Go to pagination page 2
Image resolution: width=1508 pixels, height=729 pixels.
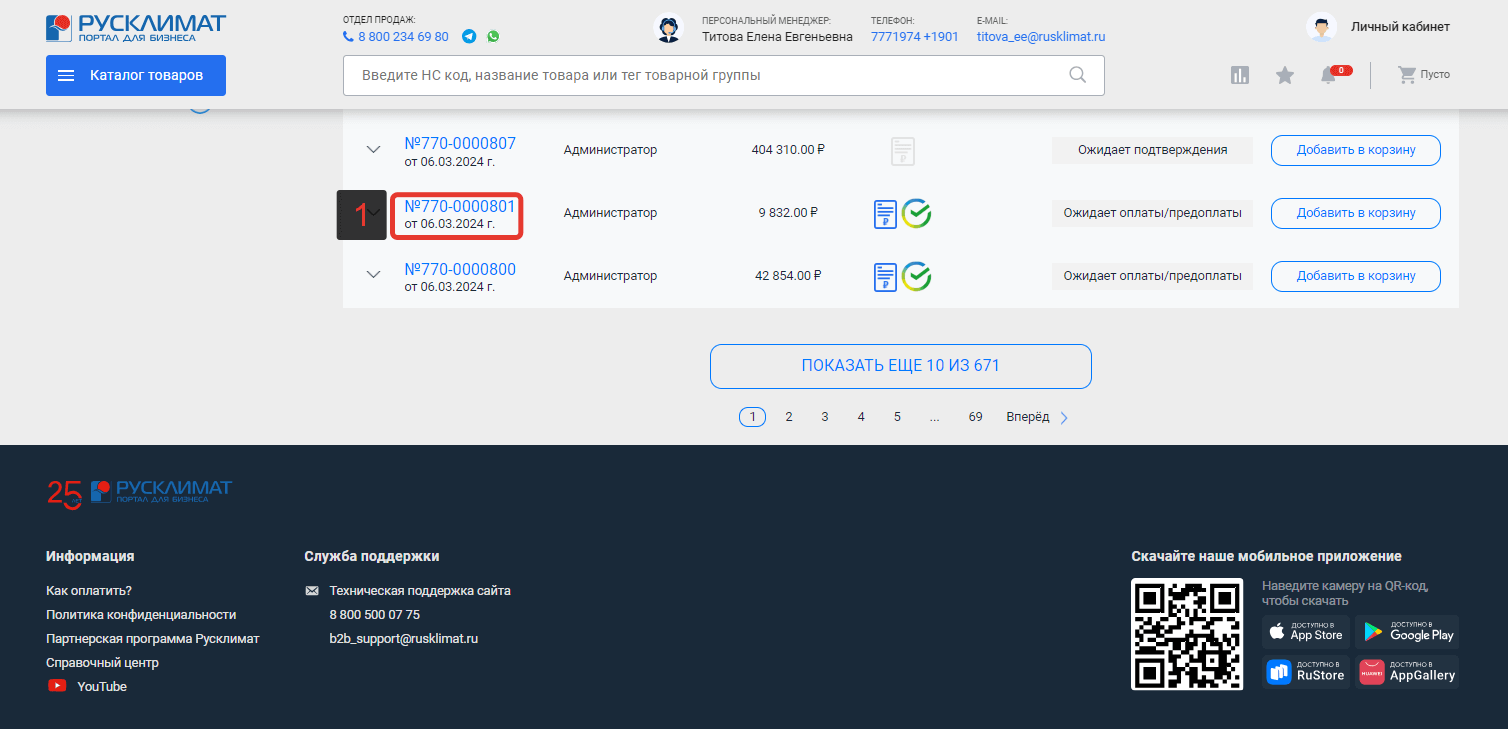[x=789, y=417]
